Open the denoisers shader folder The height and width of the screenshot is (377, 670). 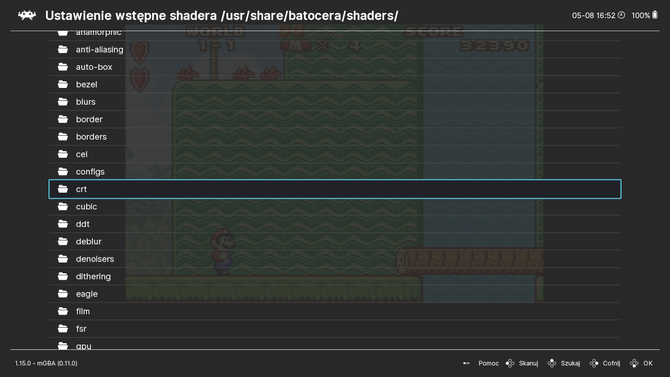click(335, 259)
